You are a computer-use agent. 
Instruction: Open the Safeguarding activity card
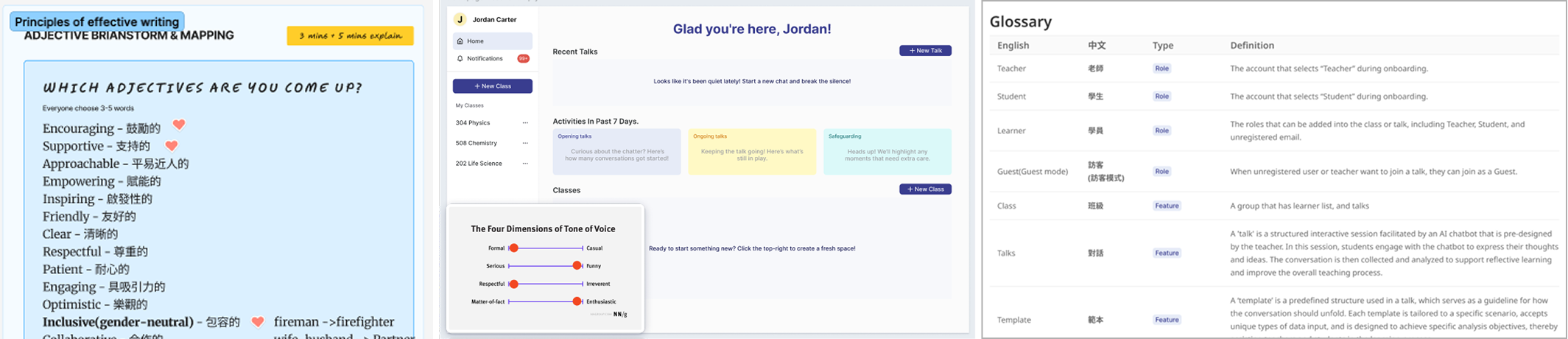tap(887, 152)
